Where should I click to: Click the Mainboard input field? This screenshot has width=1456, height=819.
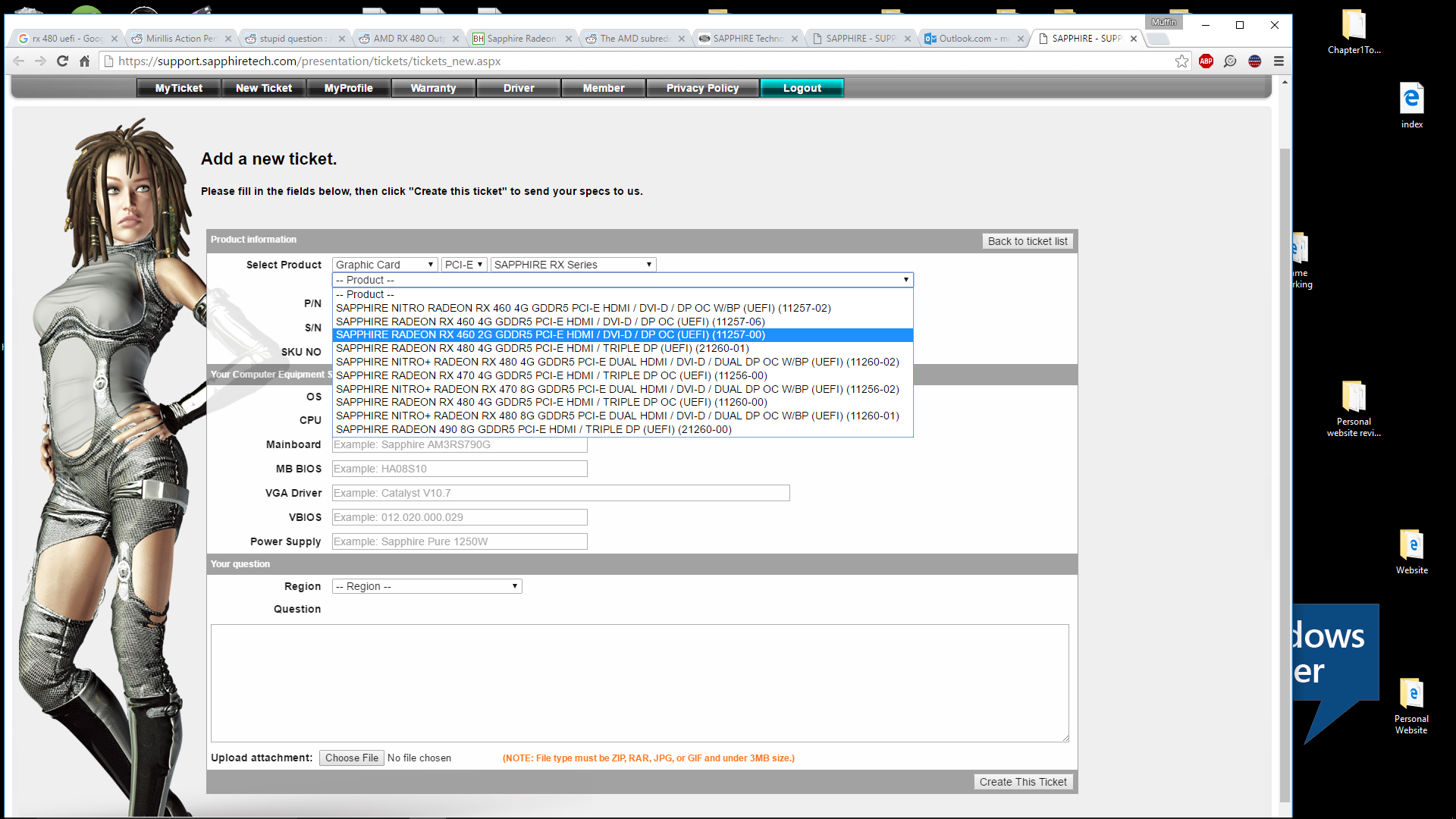point(460,445)
